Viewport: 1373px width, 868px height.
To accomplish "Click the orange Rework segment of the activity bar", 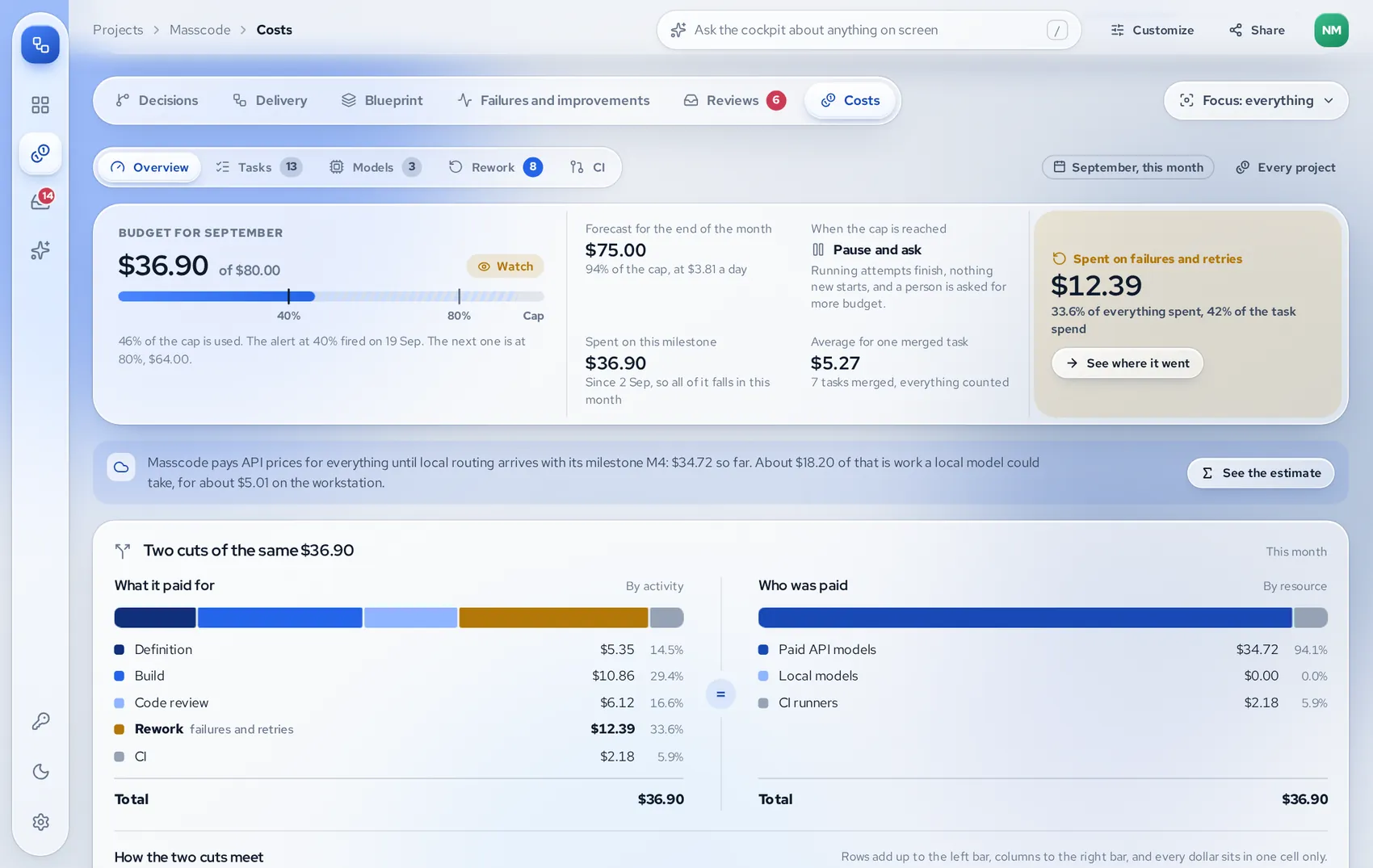I will click(553, 618).
